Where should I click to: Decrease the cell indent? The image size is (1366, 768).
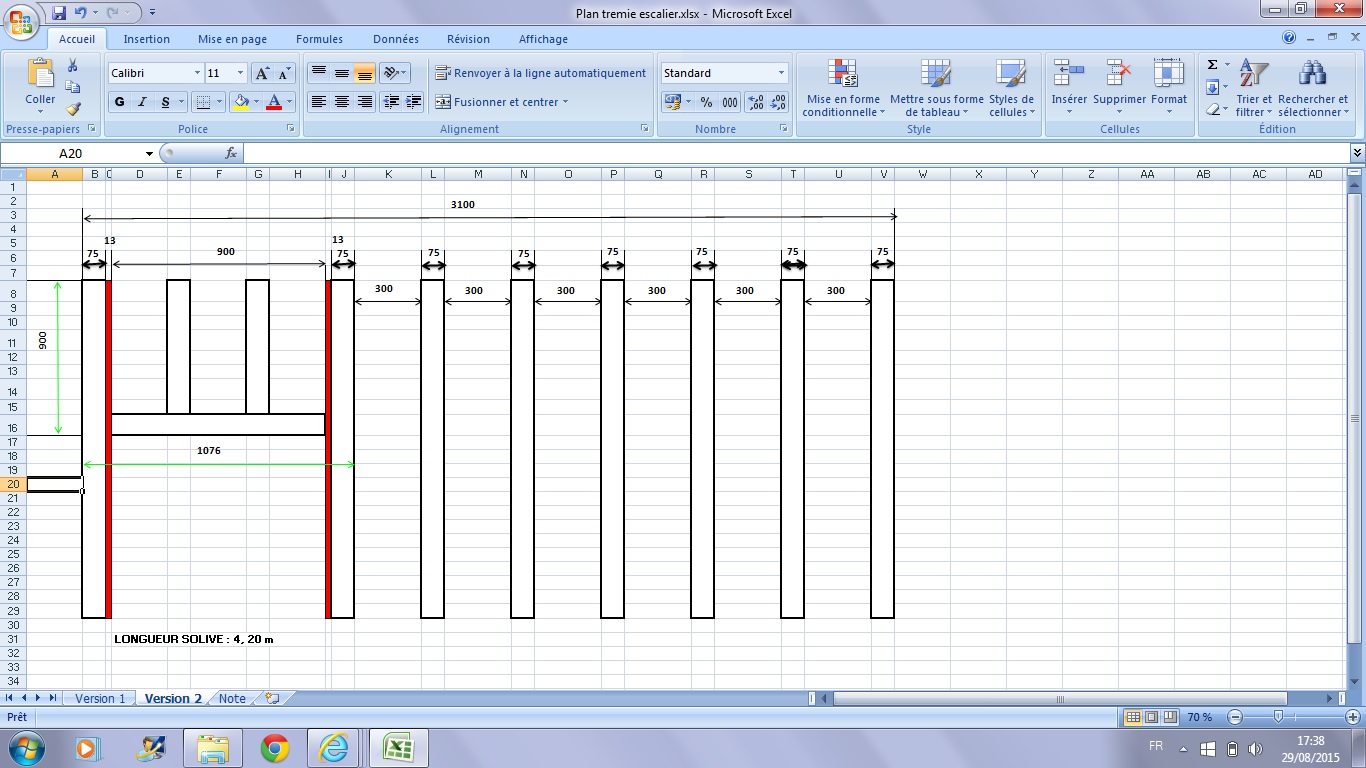(391, 101)
